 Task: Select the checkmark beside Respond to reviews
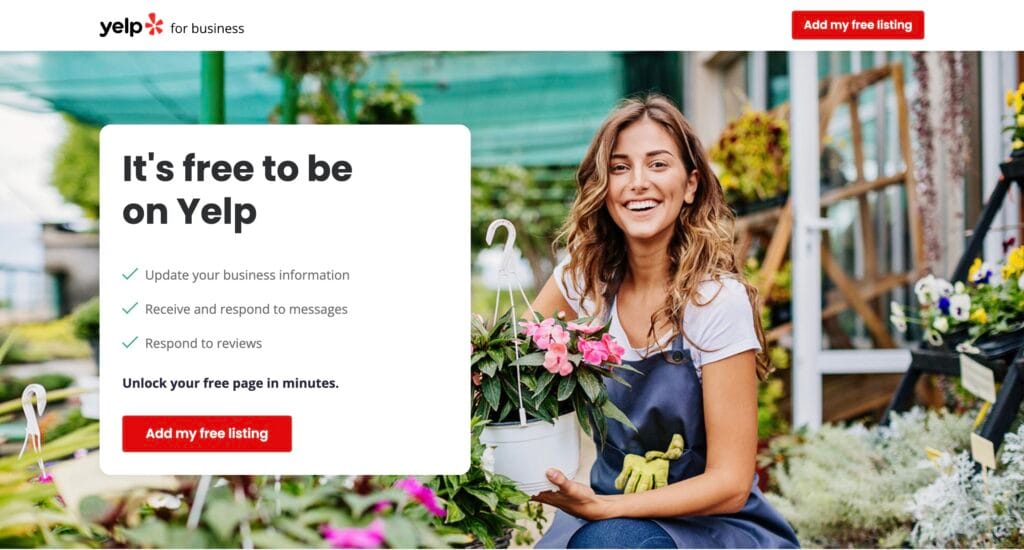coord(130,342)
